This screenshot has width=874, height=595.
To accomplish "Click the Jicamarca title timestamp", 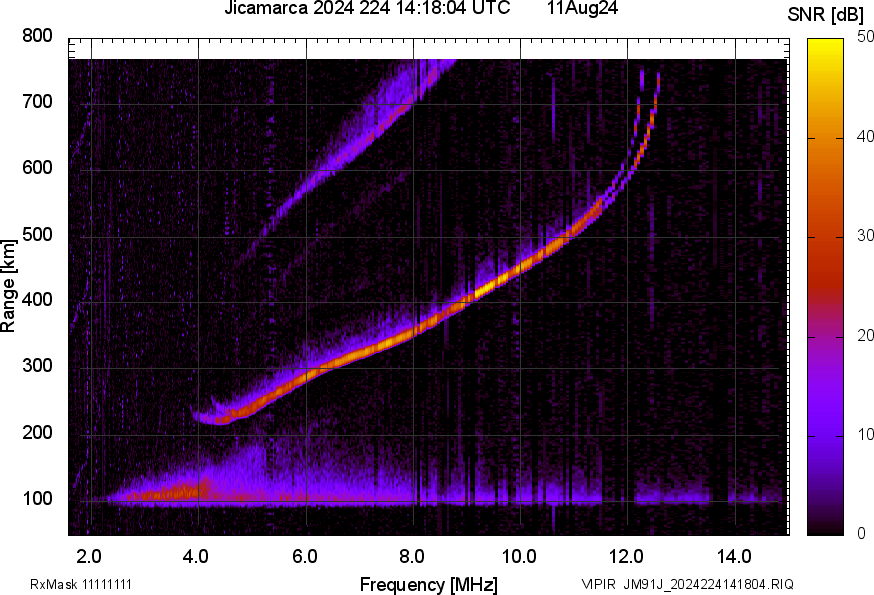I will (367, 8).
